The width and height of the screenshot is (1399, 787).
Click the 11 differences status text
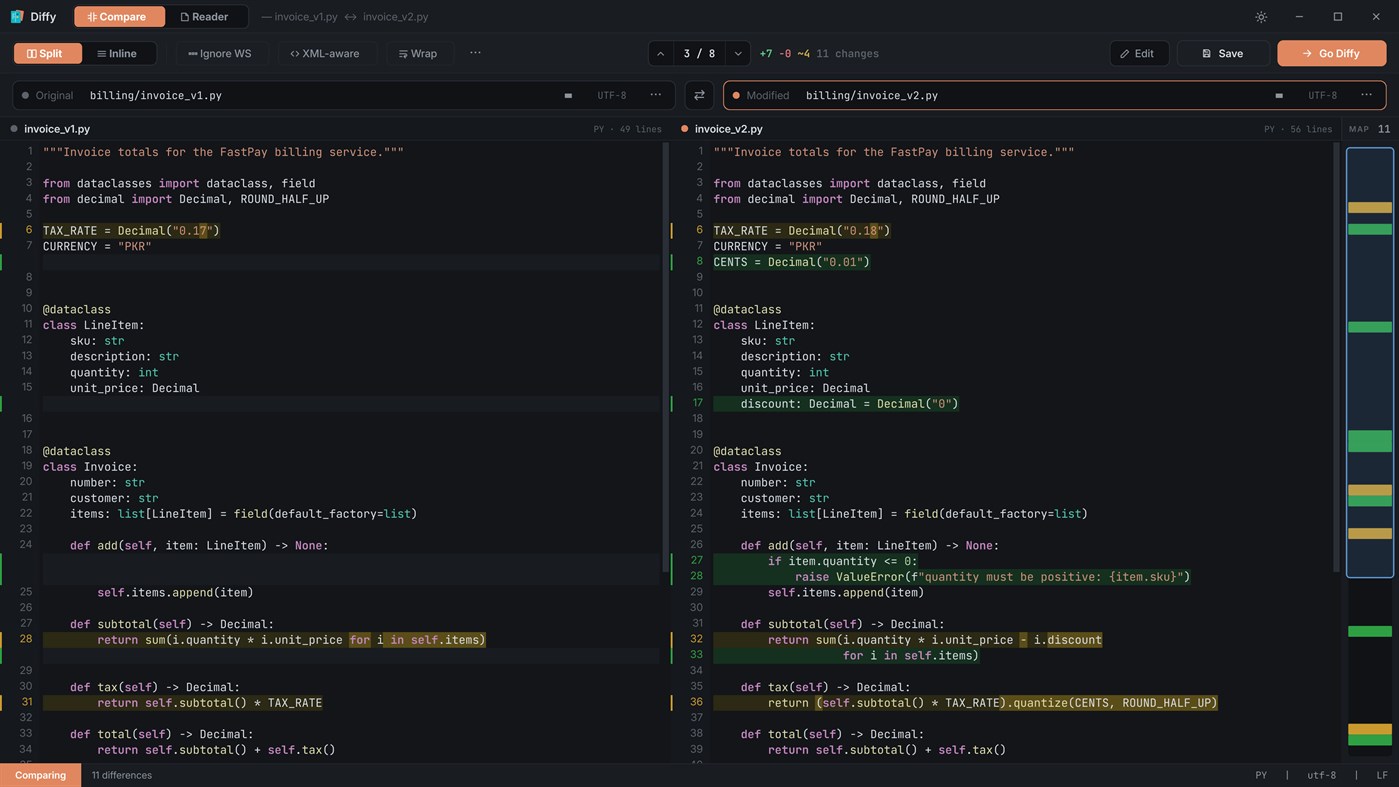tap(122, 775)
